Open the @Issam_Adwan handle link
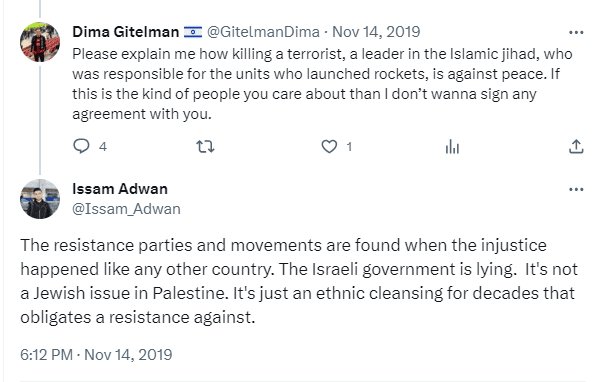This screenshot has width=602, height=382. pyautogui.click(x=126, y=209)
